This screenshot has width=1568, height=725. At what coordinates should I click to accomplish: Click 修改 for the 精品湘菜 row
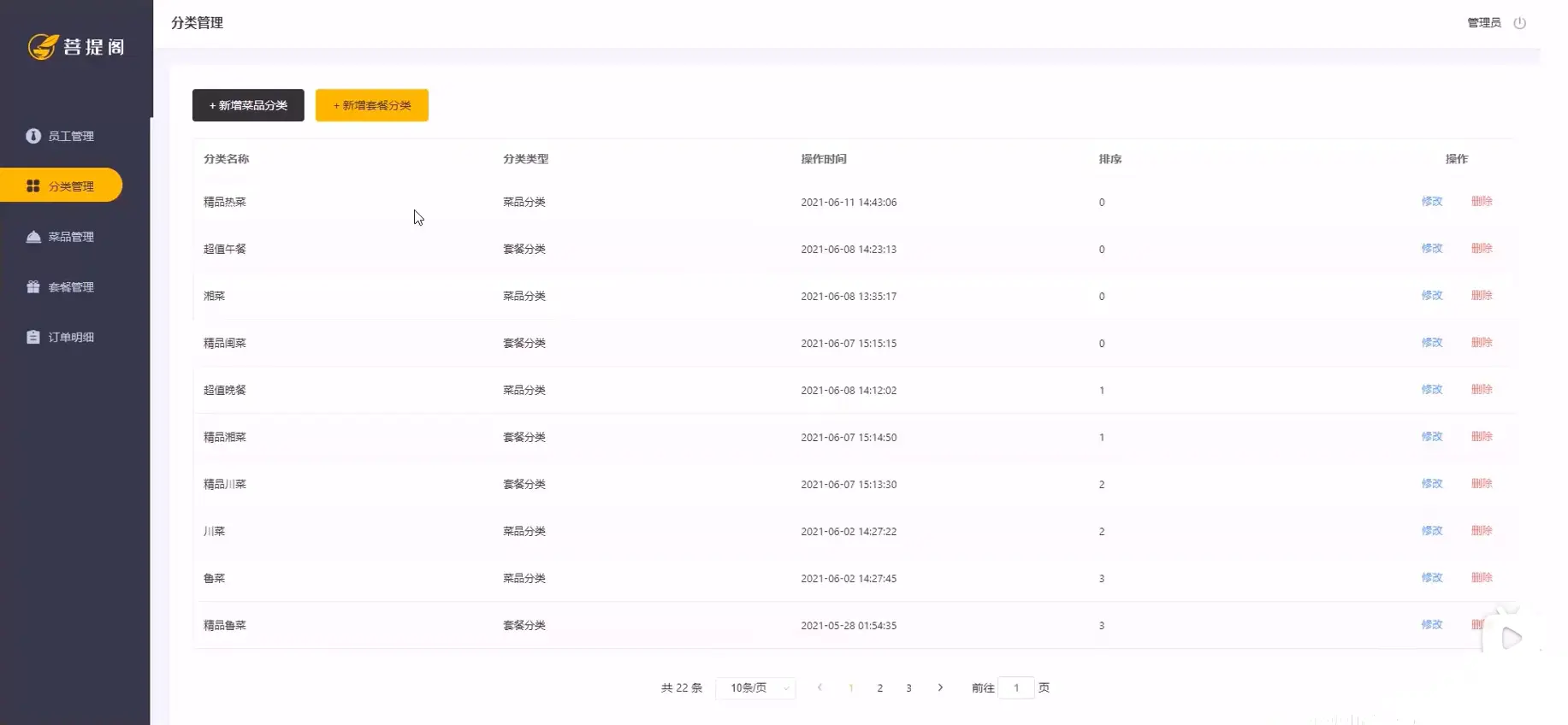tap(1432, 437)
